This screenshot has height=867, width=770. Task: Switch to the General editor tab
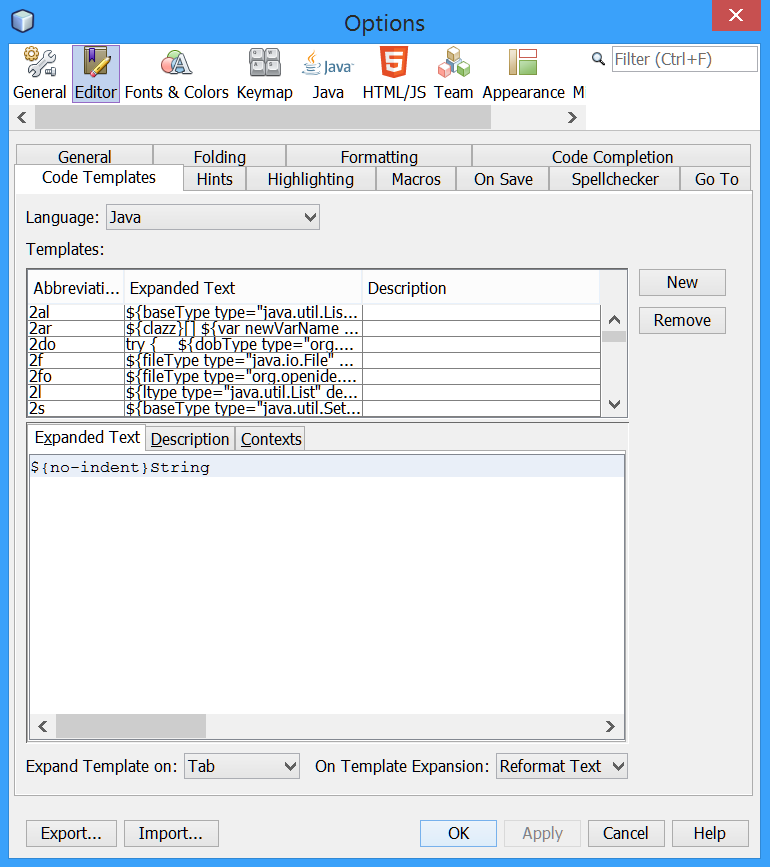(x=85, y=156)
